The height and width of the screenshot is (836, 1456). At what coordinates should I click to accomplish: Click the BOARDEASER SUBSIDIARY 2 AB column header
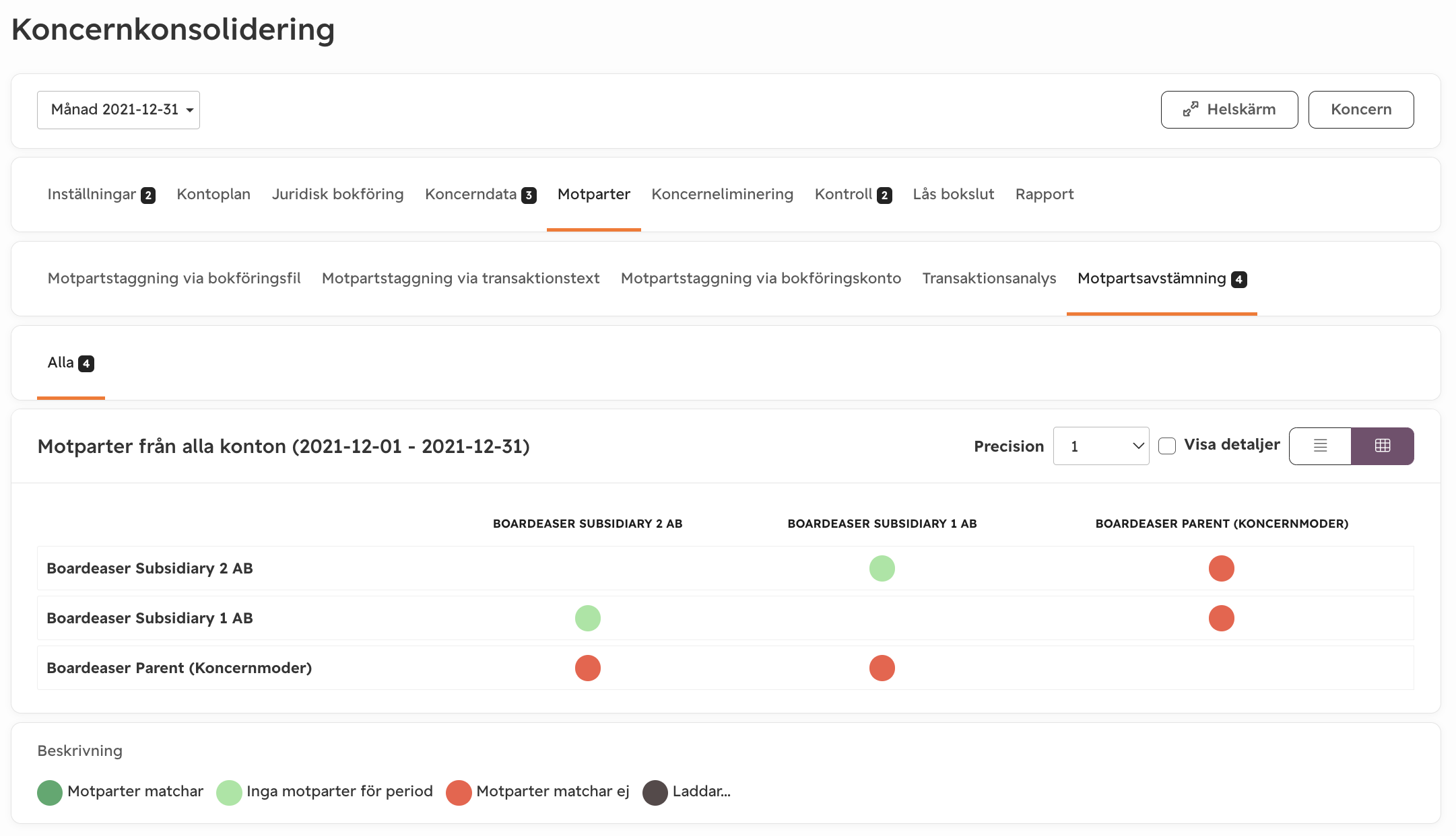tap(588, 524)
